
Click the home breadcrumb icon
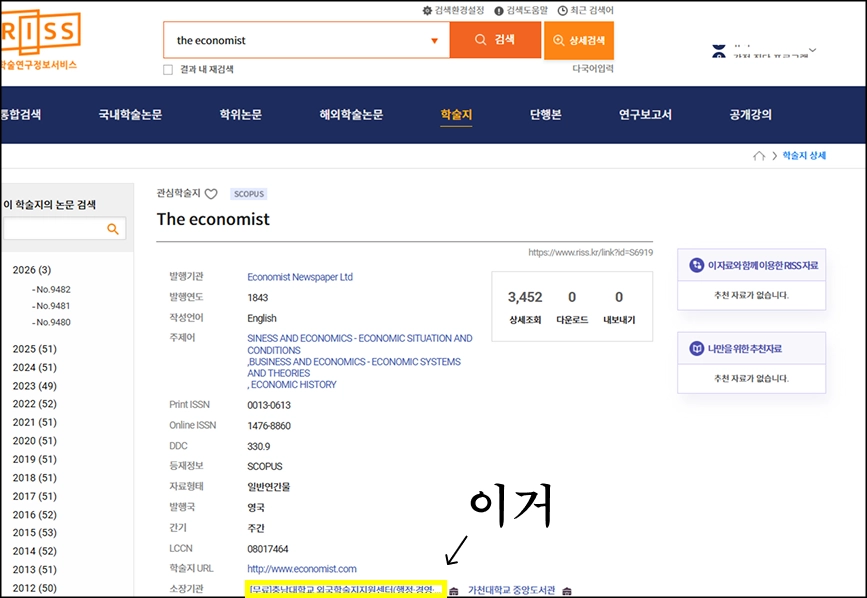pos(759,156)
